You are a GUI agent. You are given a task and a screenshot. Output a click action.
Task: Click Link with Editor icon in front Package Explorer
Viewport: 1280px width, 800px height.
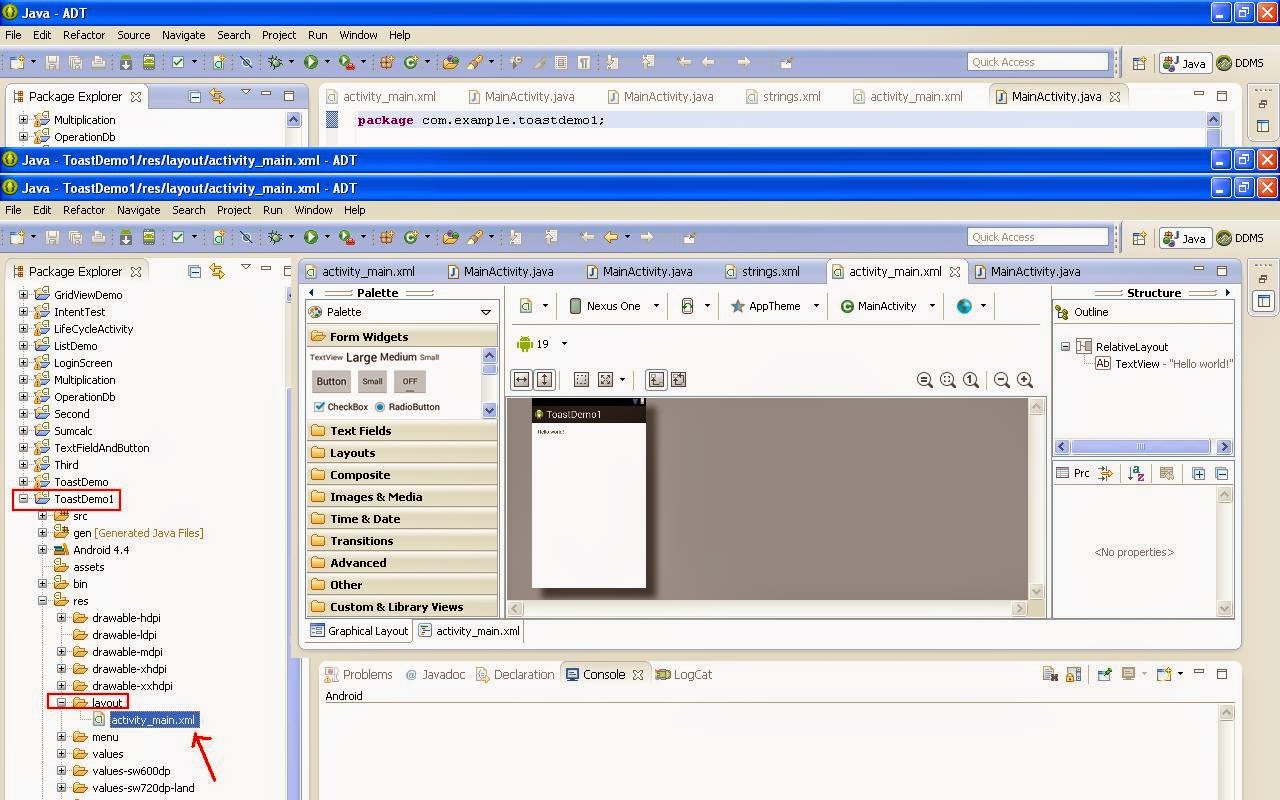click(x=216, y=271)
